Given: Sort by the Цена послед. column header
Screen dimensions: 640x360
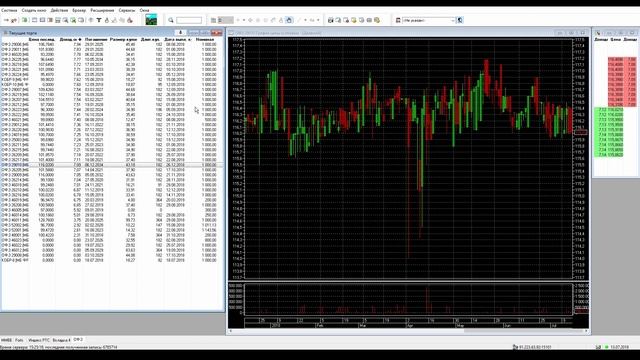Looking at the screenshot, I should tap(42, 40).
